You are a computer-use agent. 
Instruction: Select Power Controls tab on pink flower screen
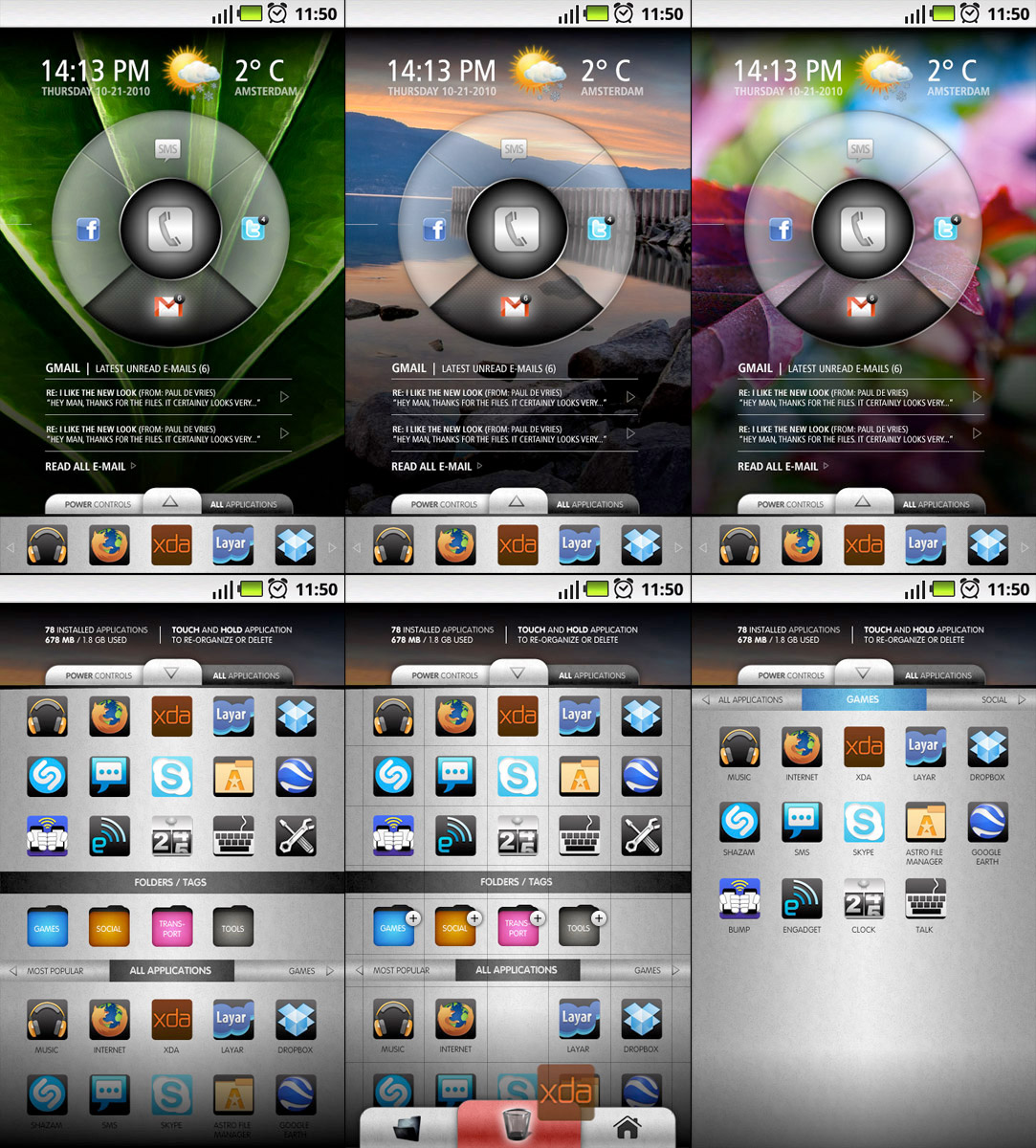coord(790,504)
